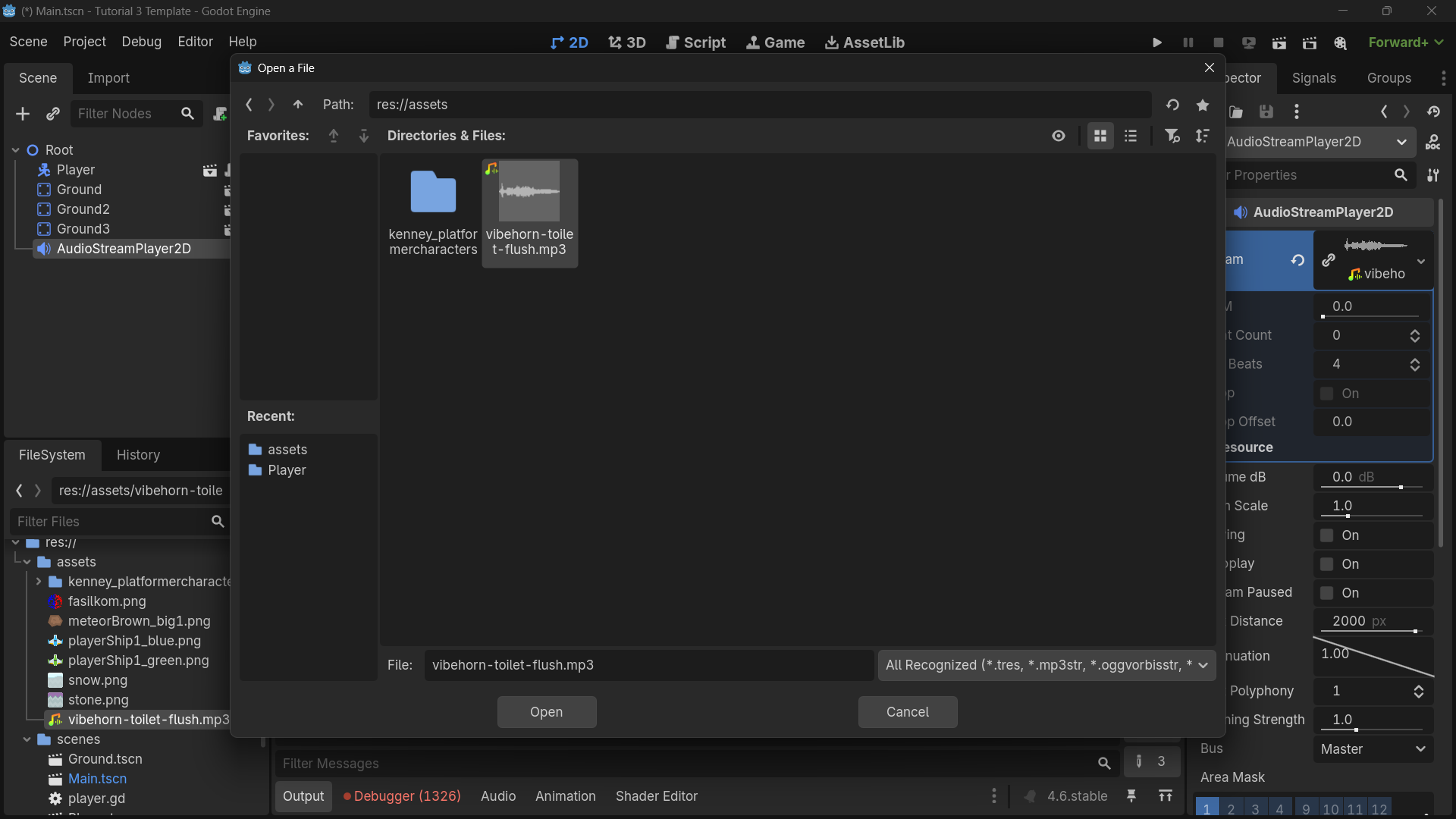This screenshot has height=819, width=1456.
Task: Click the sort files icon
Action: coord(1203,136)
